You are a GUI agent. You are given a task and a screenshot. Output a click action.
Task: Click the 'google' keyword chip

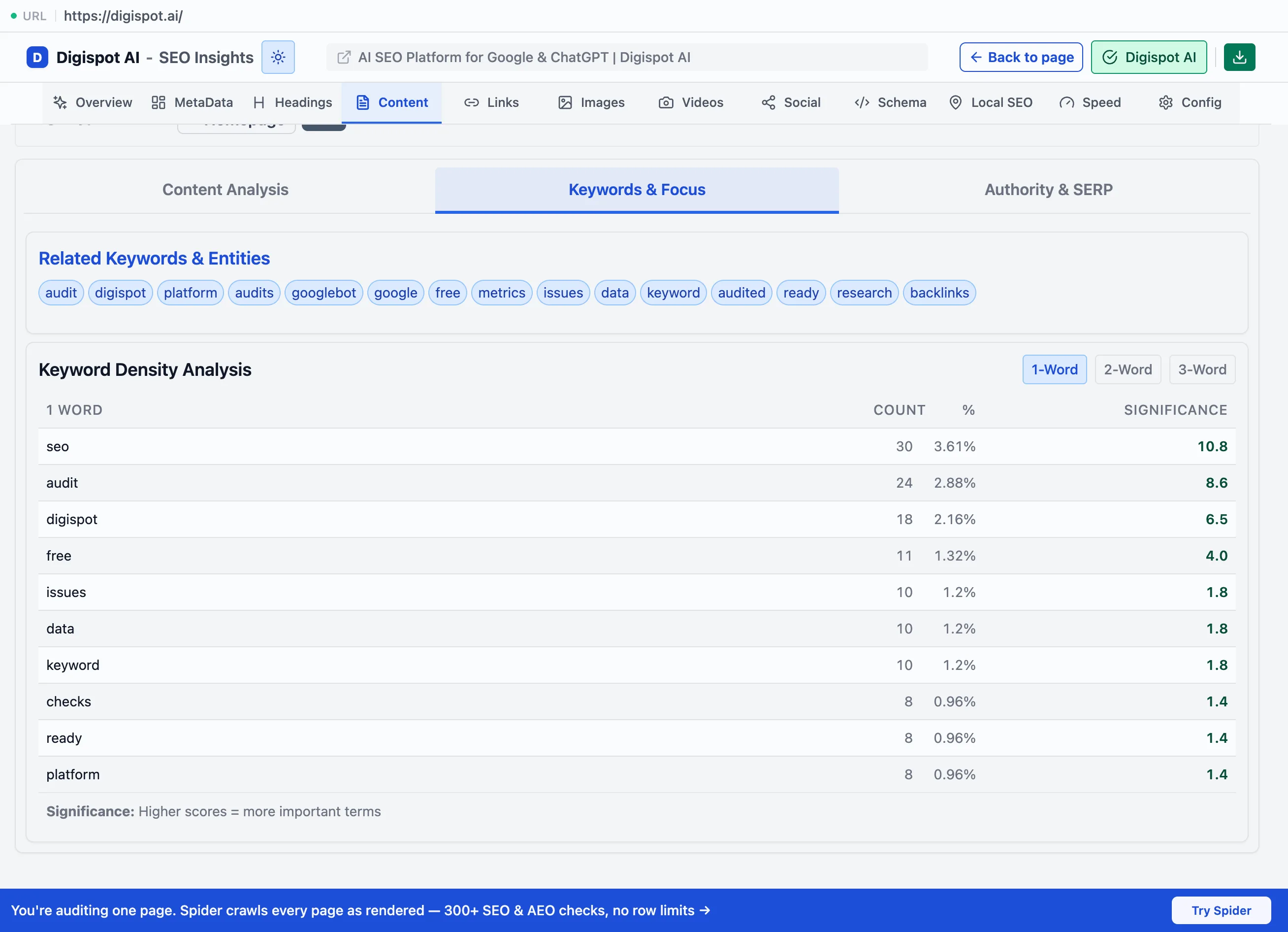click(395, 293)
